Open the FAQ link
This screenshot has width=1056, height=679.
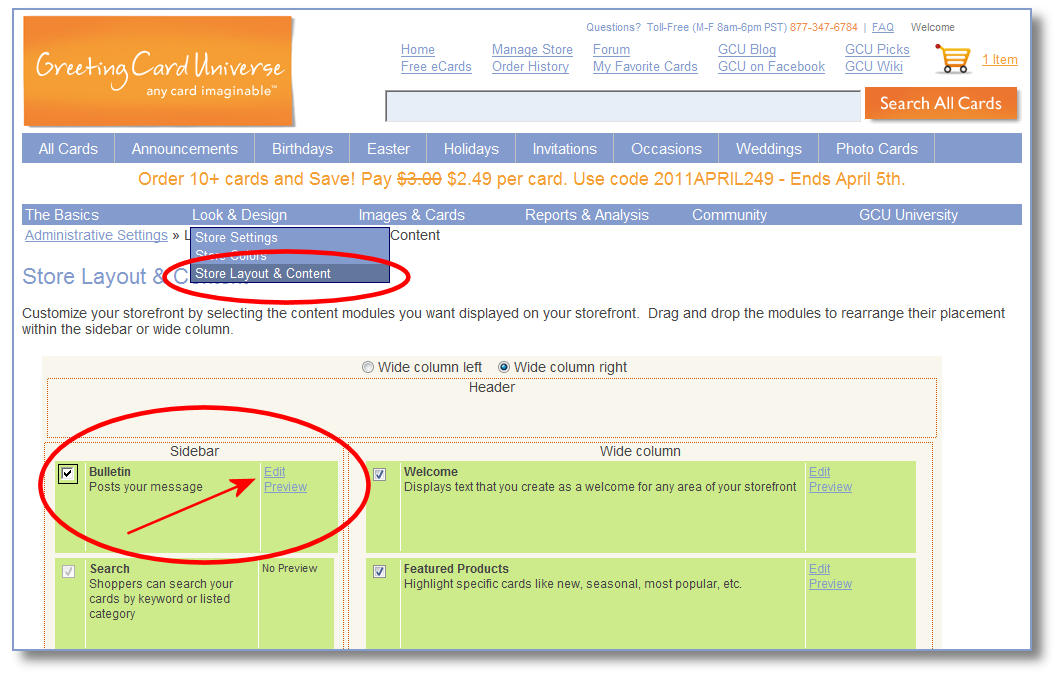(x=882, y=27)
